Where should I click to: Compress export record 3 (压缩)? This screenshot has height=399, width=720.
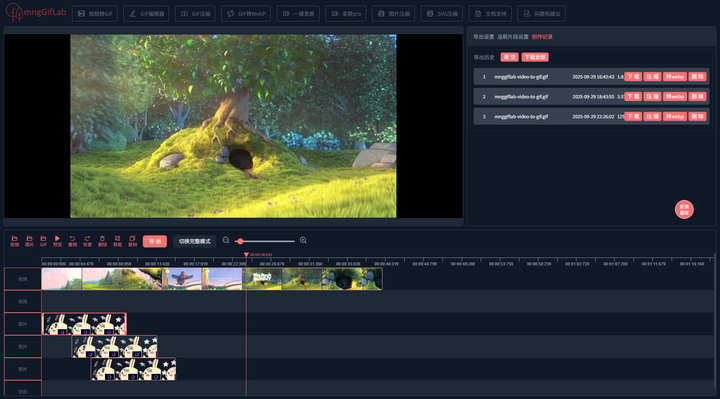point(652,117)
